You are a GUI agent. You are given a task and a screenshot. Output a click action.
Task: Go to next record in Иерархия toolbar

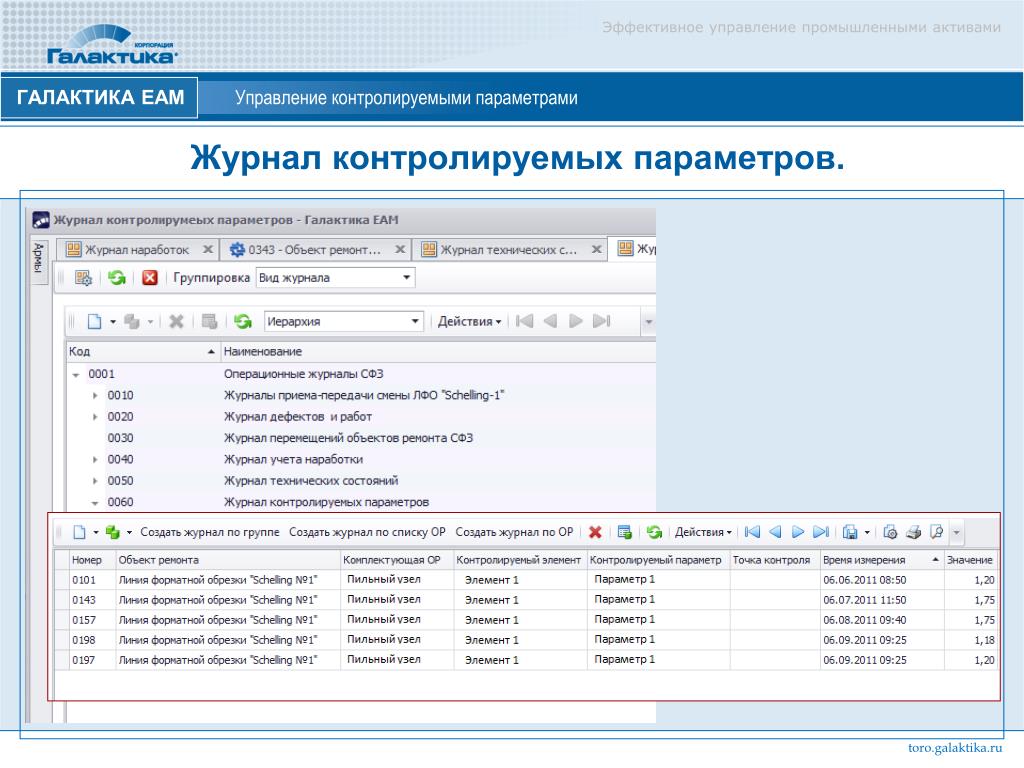click(x=575, y=321)
